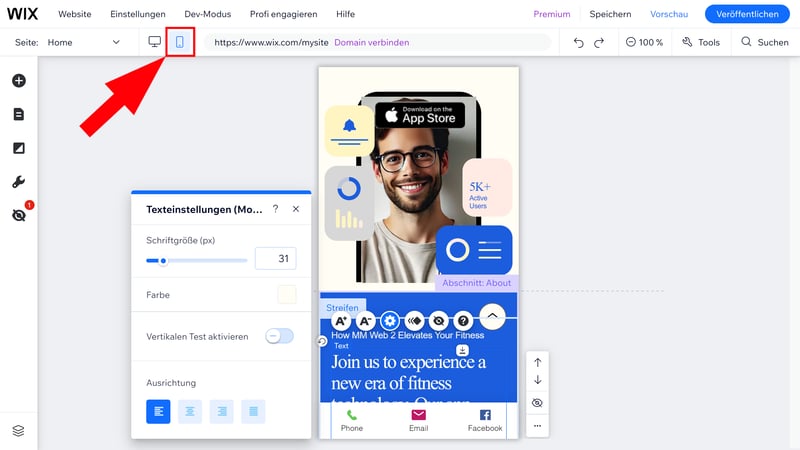Screen dimensions: 800x450
Task: Open the page background icon in sidebar
Action: coord(19,148)
